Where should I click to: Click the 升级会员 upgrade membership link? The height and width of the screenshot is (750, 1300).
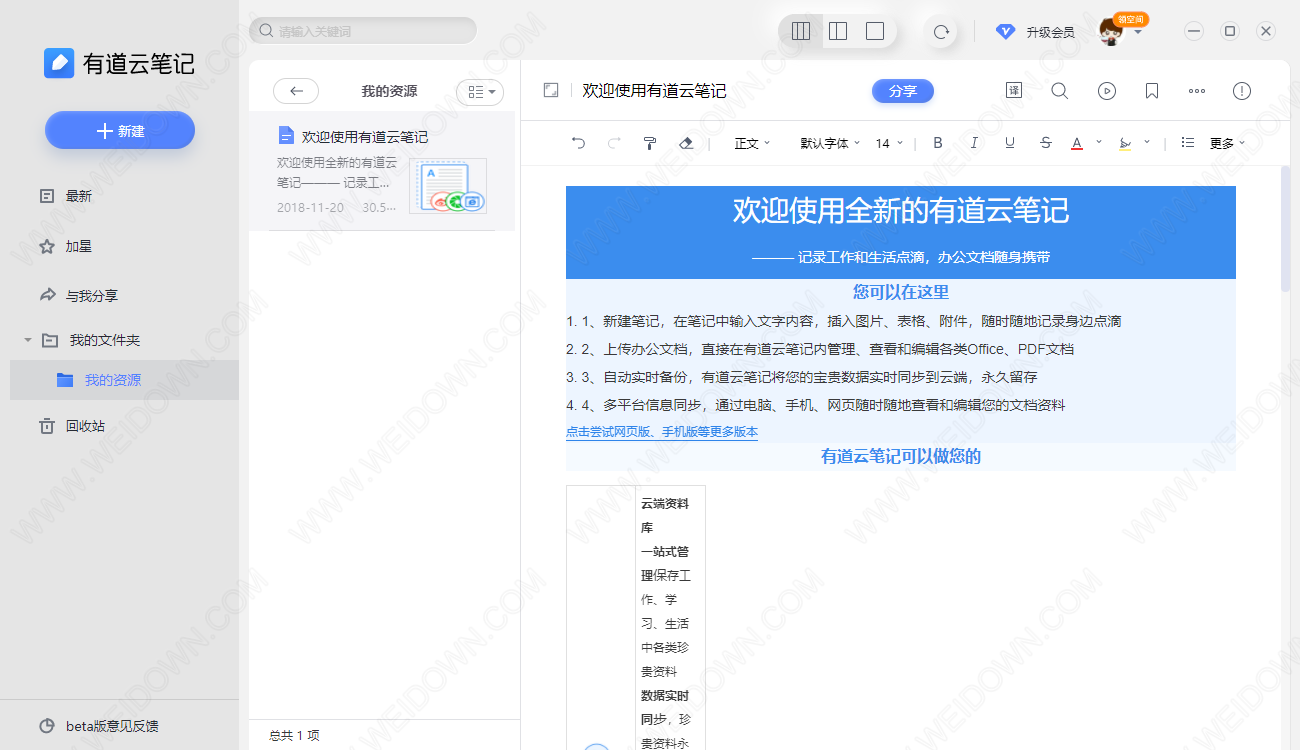(1050, 32)
